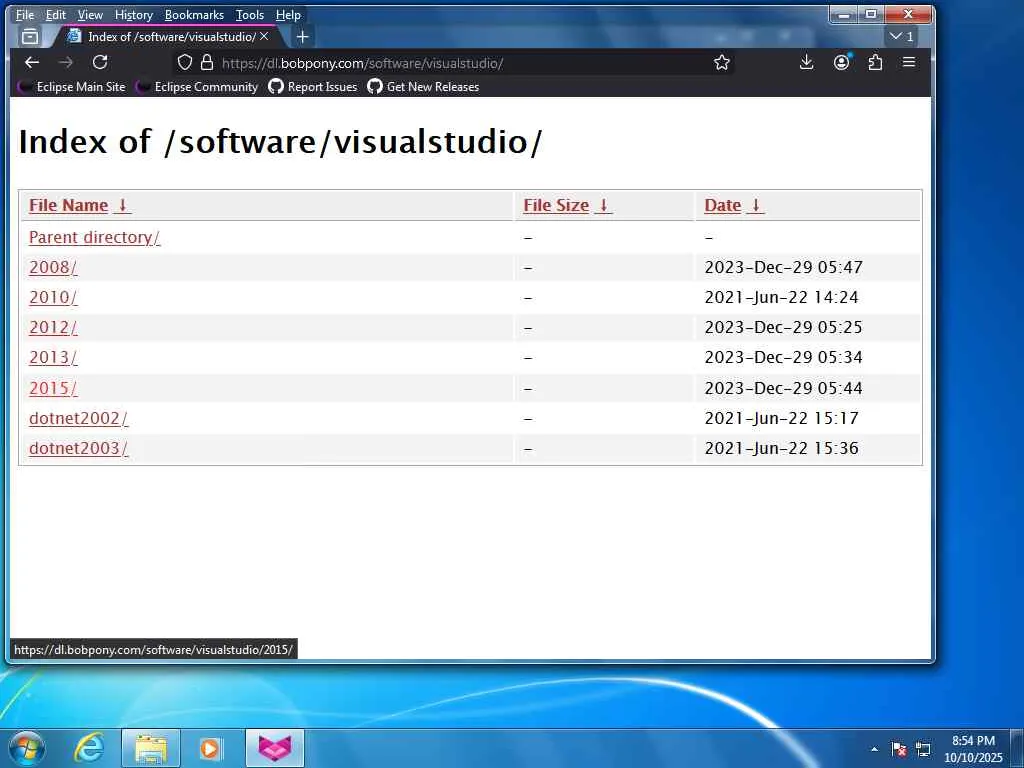Viewport: 1024px width, 768px height.
Task: Click the site security padlock icon
Action: (207, 63)
